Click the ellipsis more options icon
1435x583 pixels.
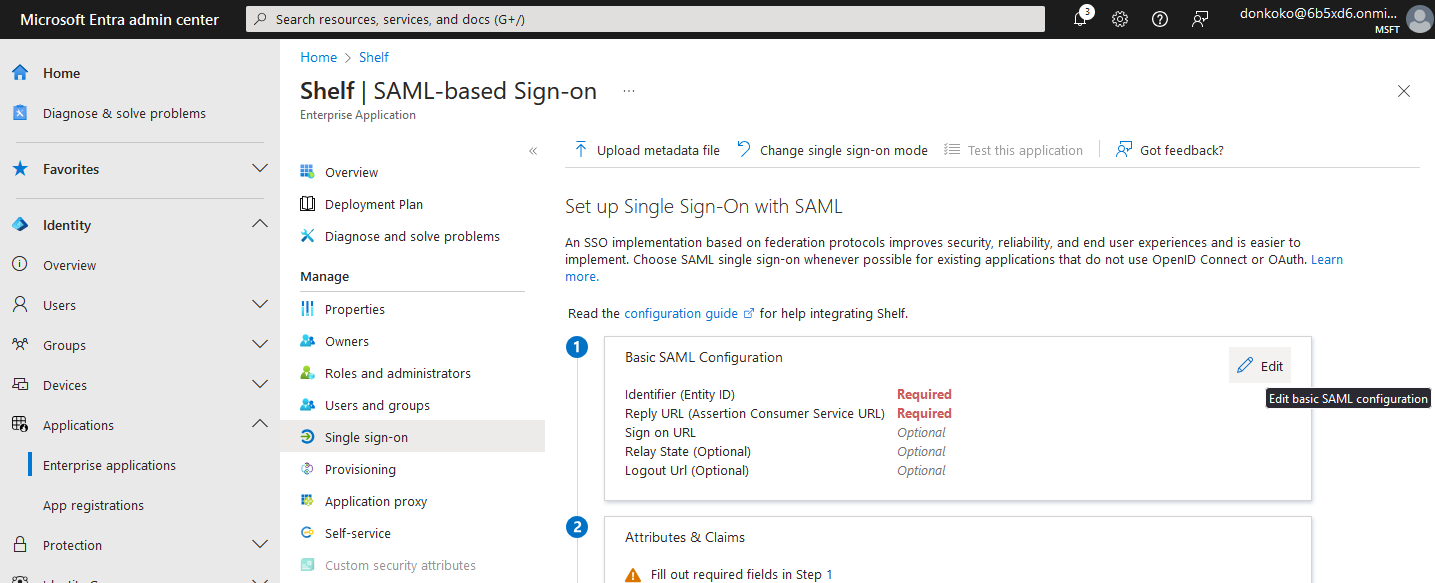(629, 91)
